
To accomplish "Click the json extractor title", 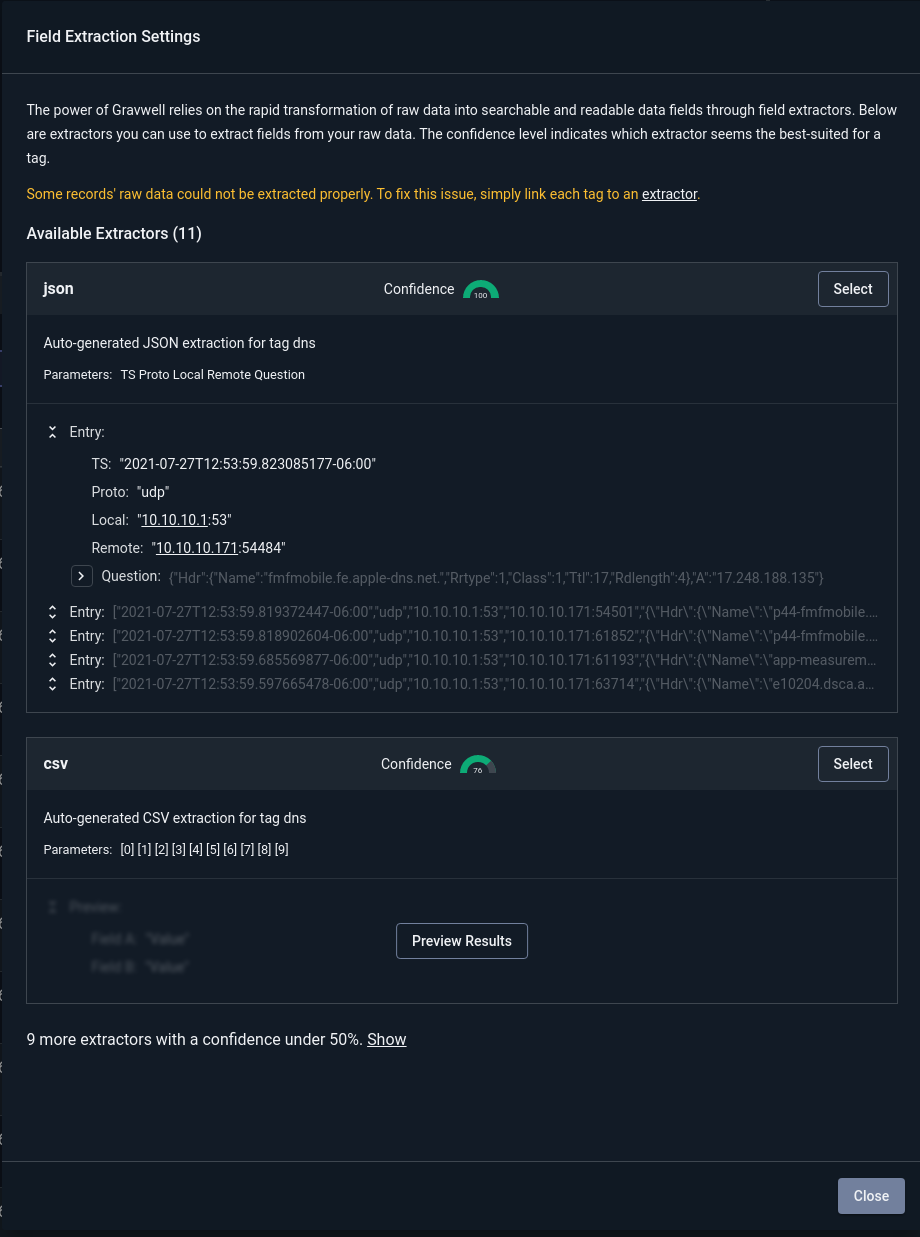I will pos(58,289).
